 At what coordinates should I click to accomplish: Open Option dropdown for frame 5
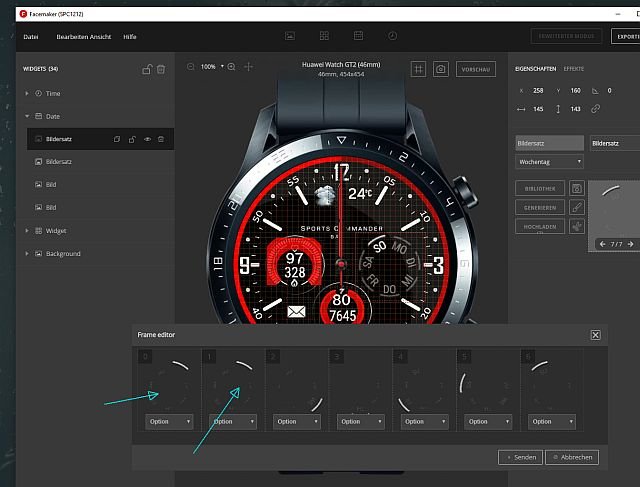(488, 422)
